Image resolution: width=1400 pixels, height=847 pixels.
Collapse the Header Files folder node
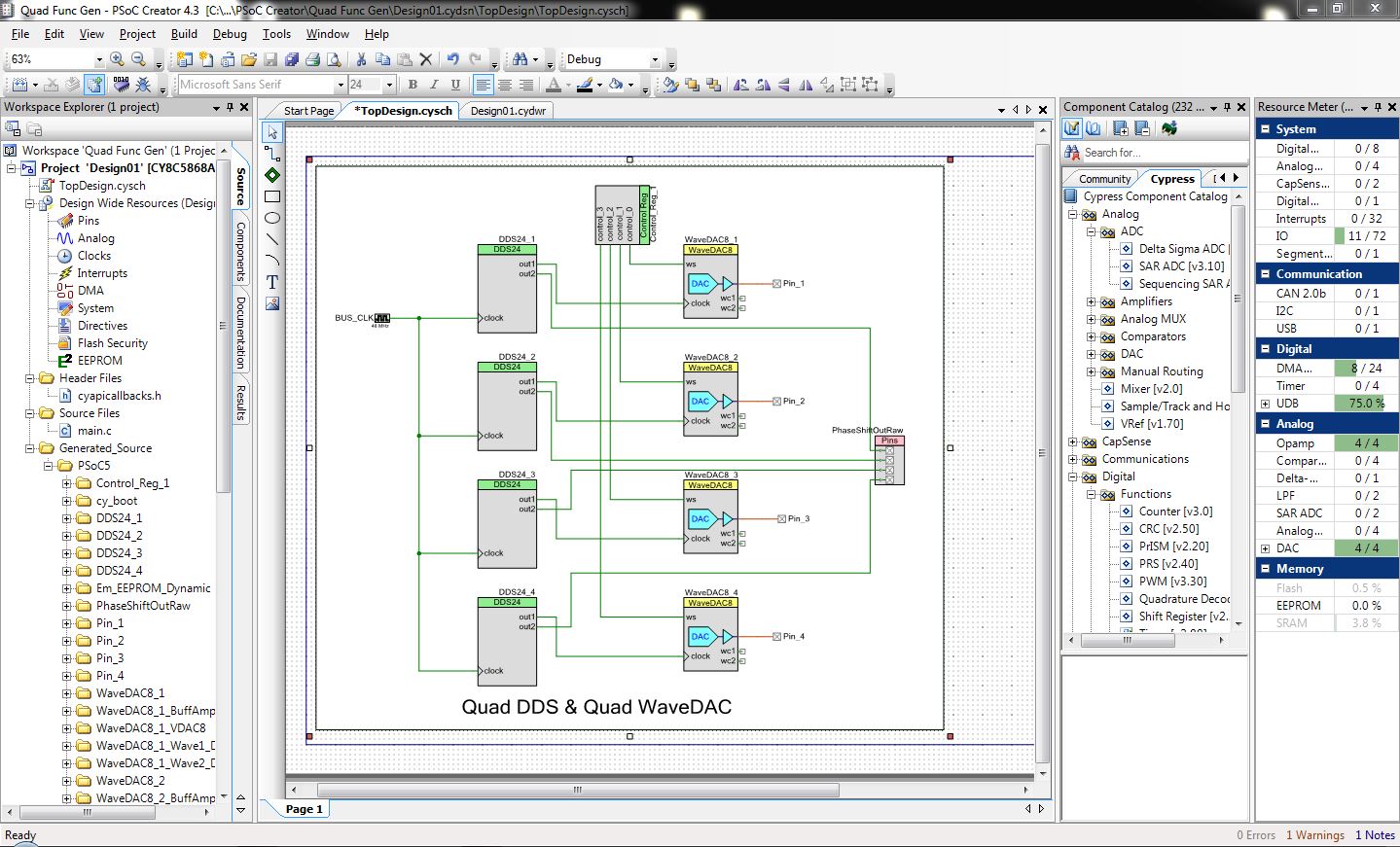[x=29, y=378]
